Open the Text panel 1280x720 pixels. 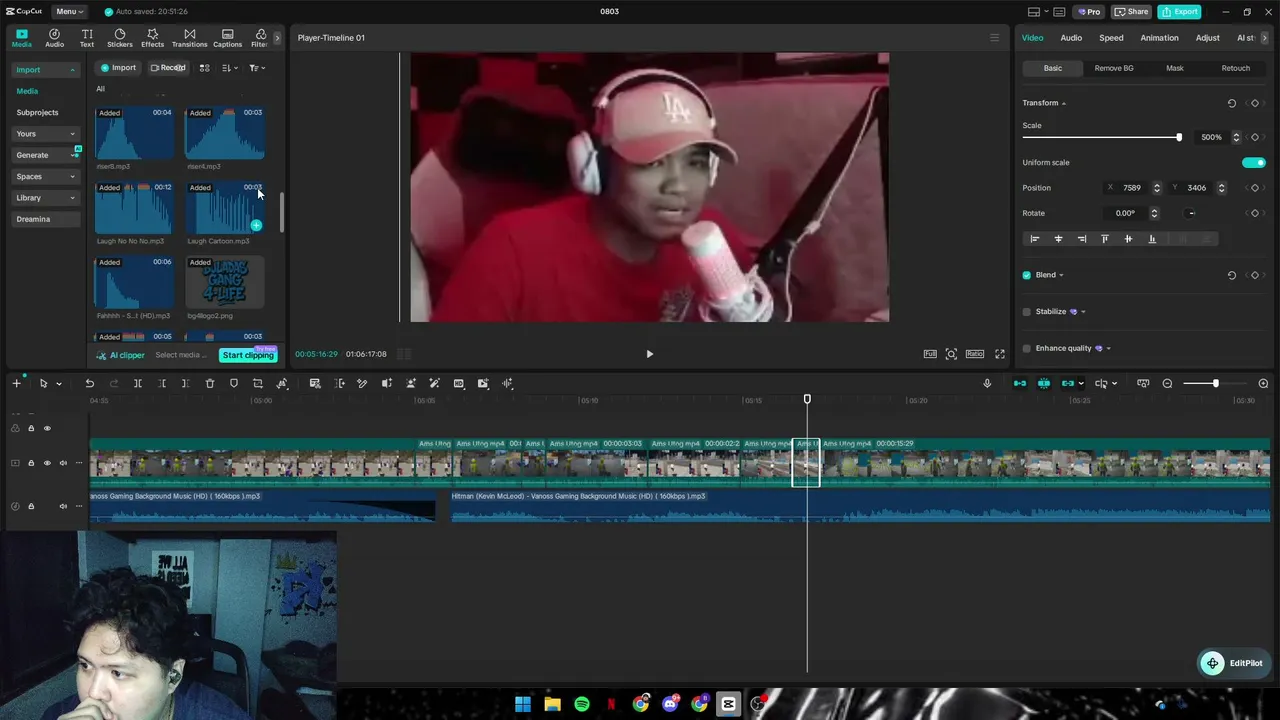87,38
